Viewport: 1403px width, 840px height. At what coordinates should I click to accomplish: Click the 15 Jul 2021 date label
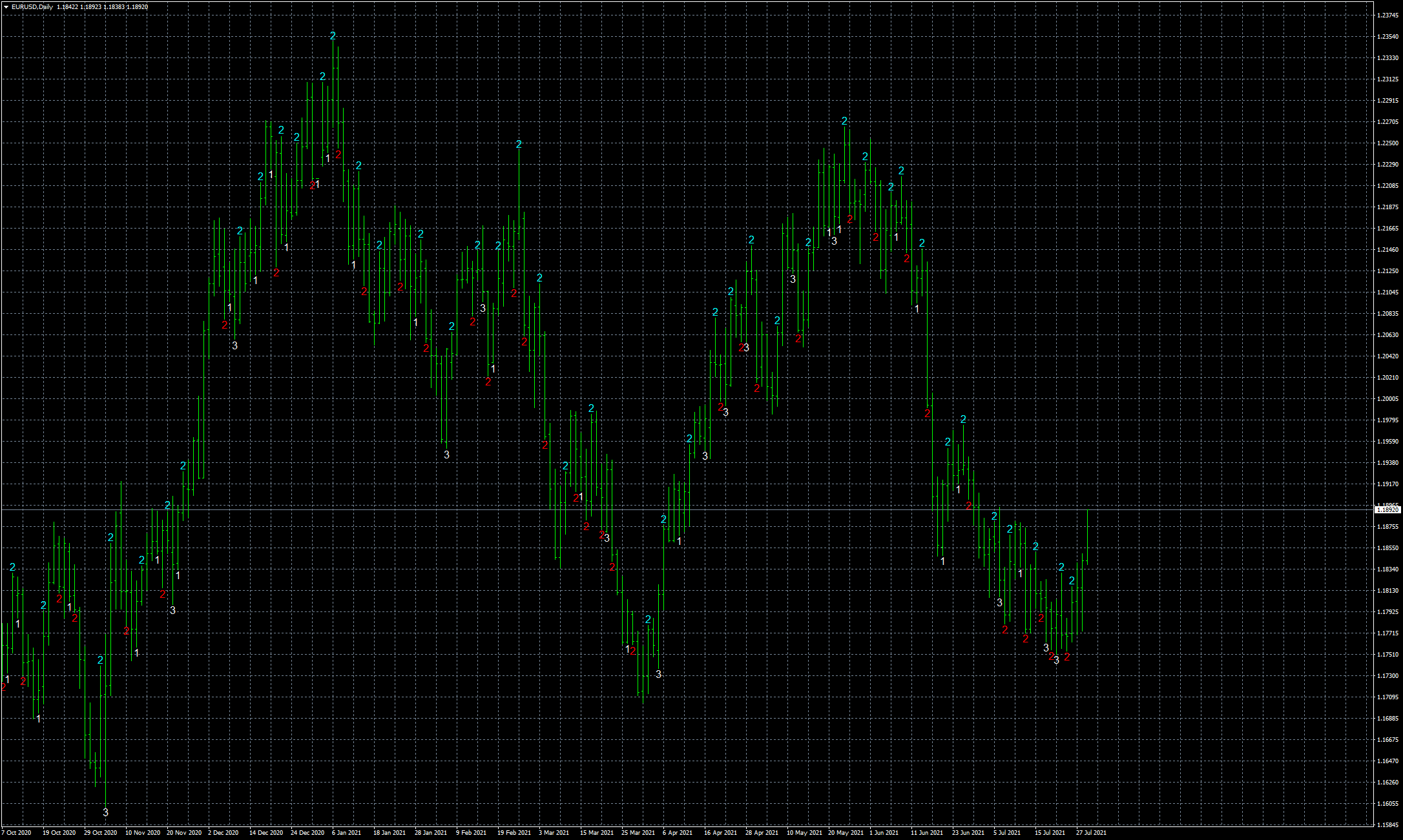tap(1050, 833)
